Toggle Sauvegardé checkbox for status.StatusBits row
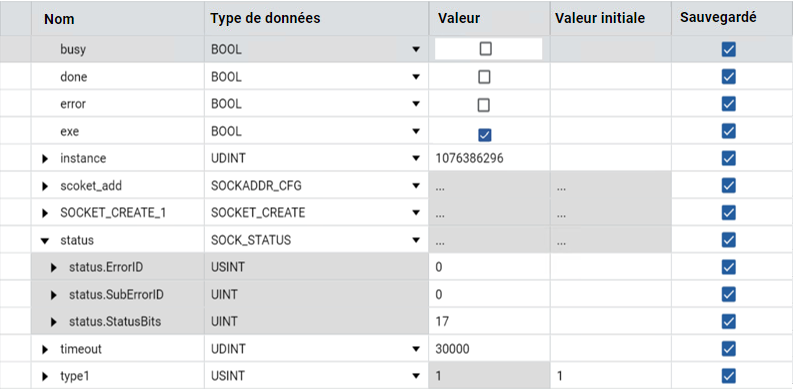This screenshot has width=794, height=389. coord(729,321)
